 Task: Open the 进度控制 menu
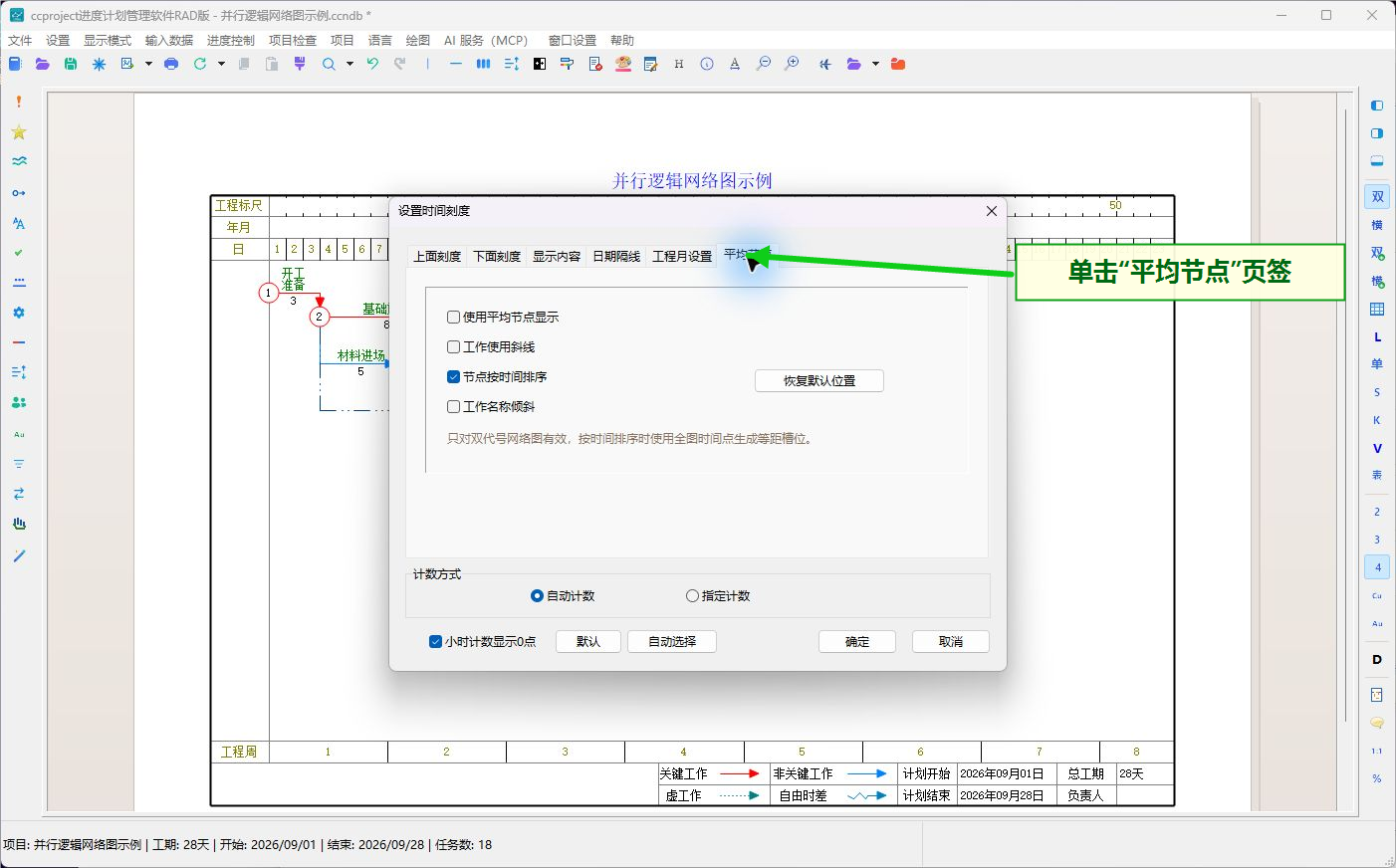[x=231, y=40]
